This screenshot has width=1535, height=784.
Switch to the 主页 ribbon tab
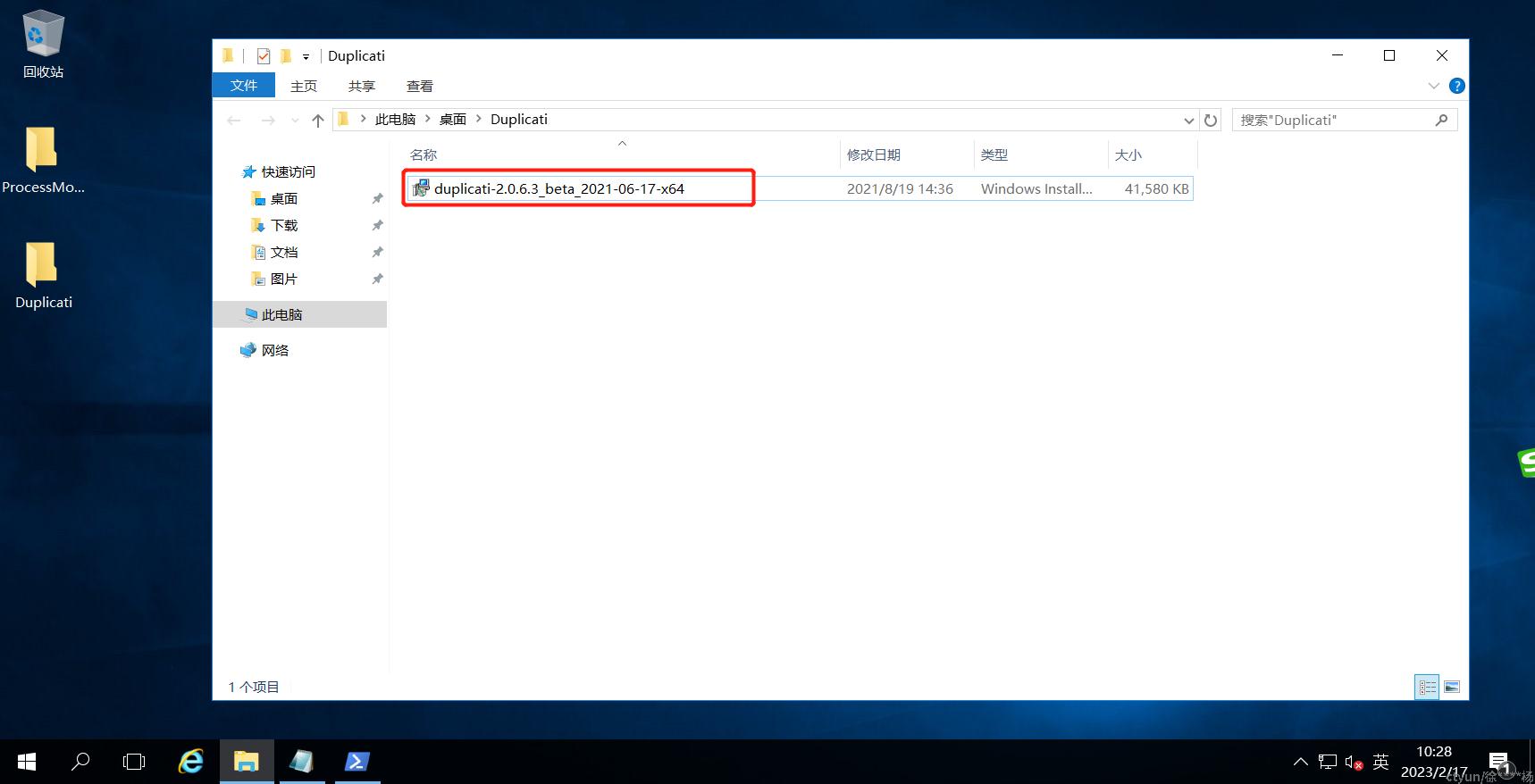(304, 86)
